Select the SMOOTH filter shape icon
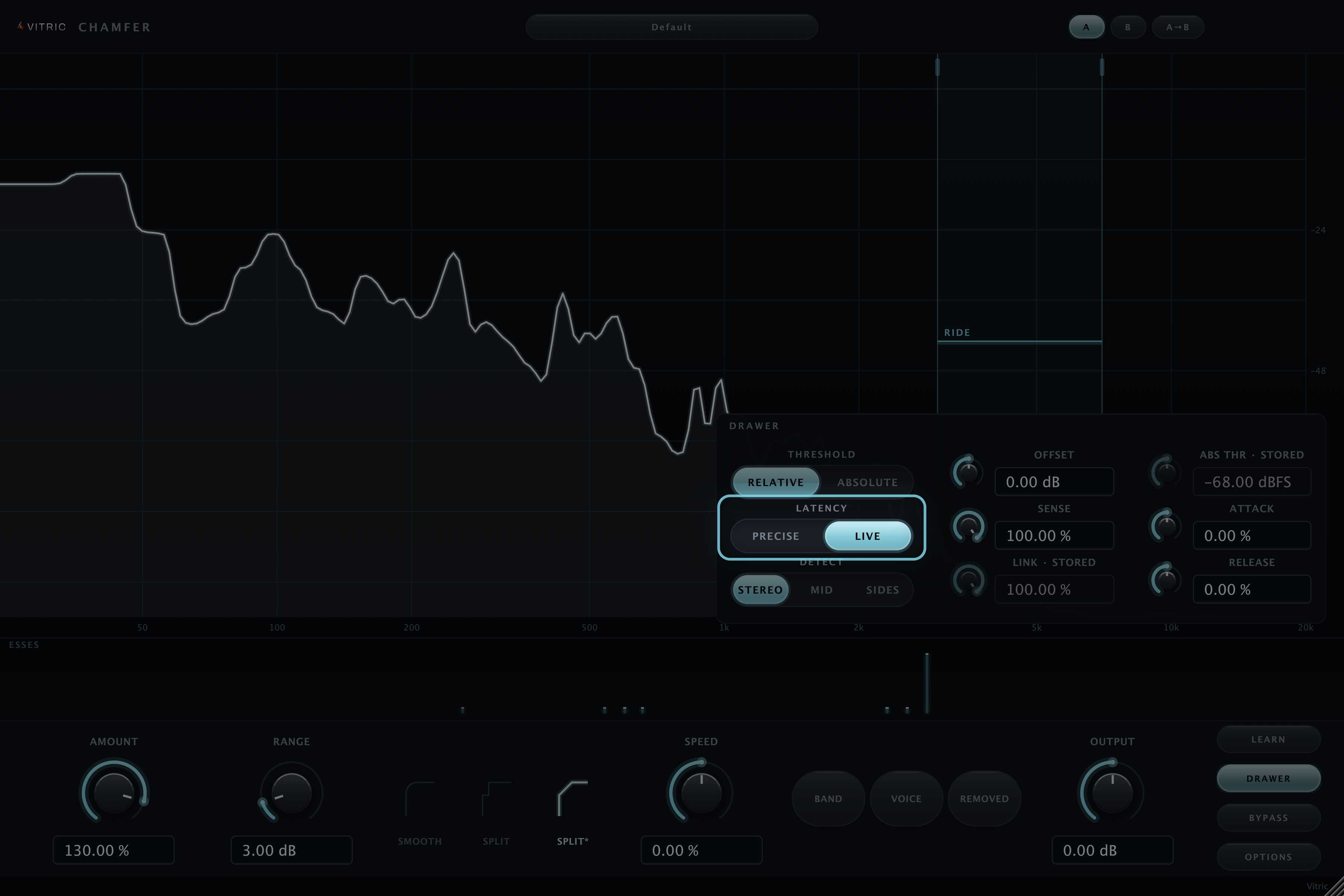 pyautogui.click(x=420, y=799)
